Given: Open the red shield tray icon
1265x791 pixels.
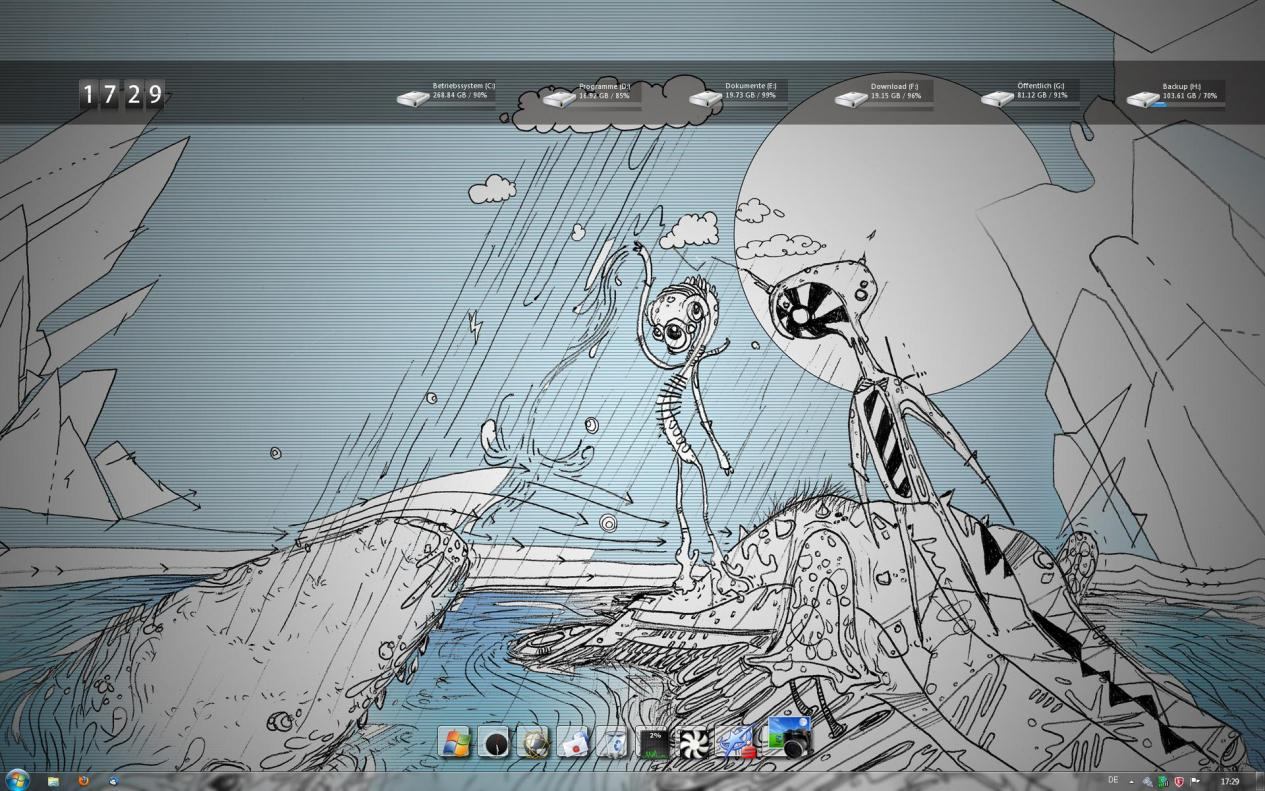Looking at the screenshot, I should pos(1179,782).
